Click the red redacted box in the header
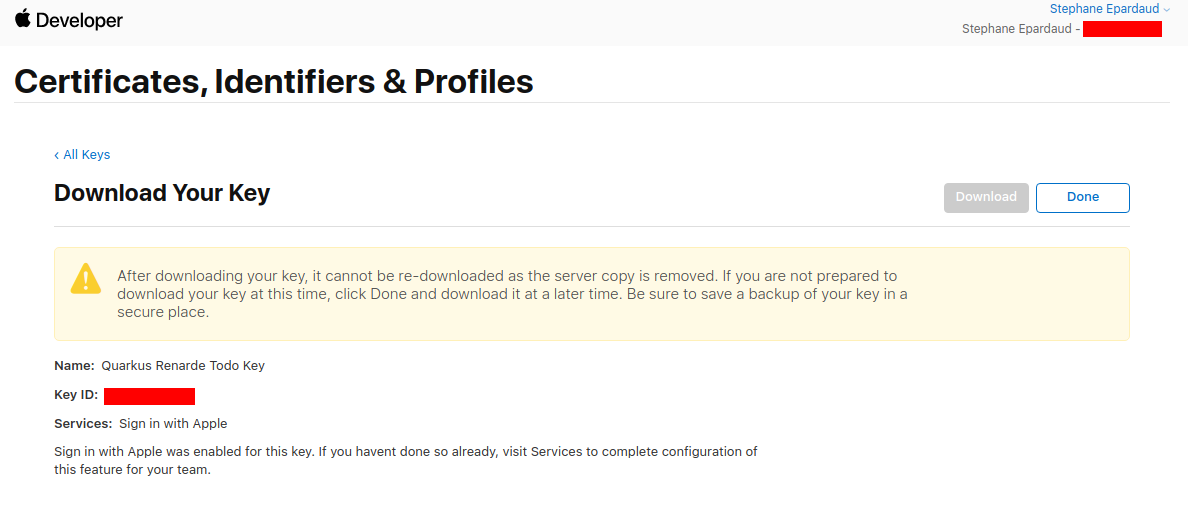The height and width of the screenshot is (516, 1188). [x=1122, y=29]
